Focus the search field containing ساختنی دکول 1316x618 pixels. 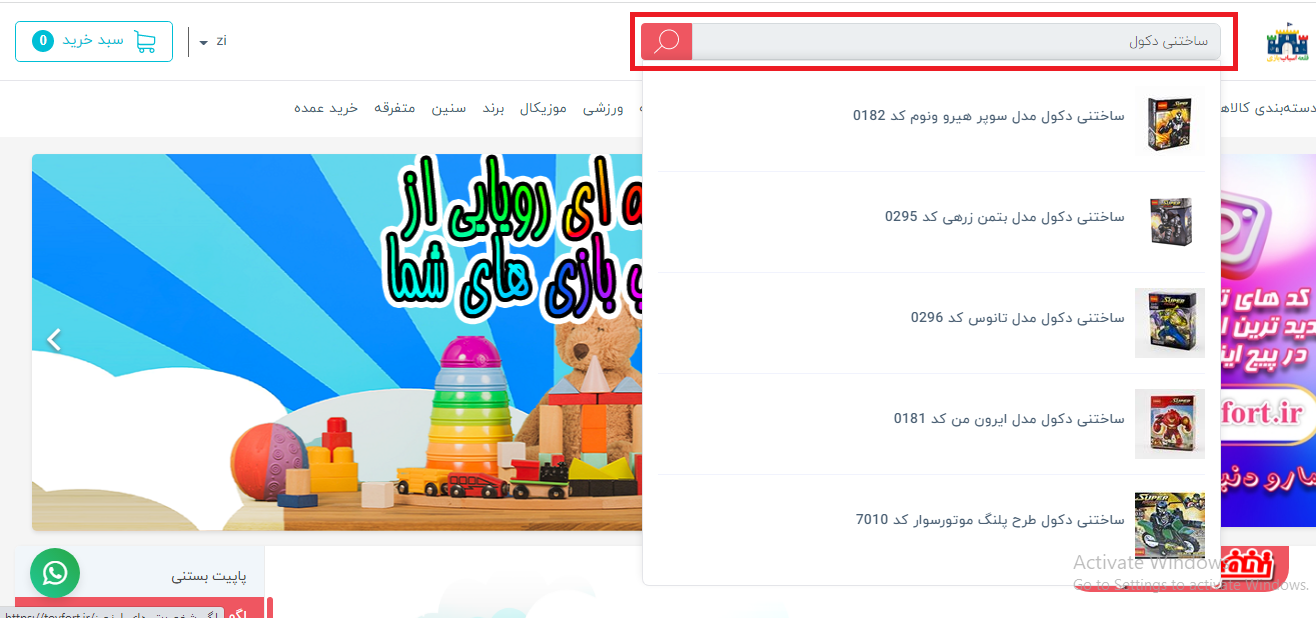pyautogui.click(x=956, y=41)
